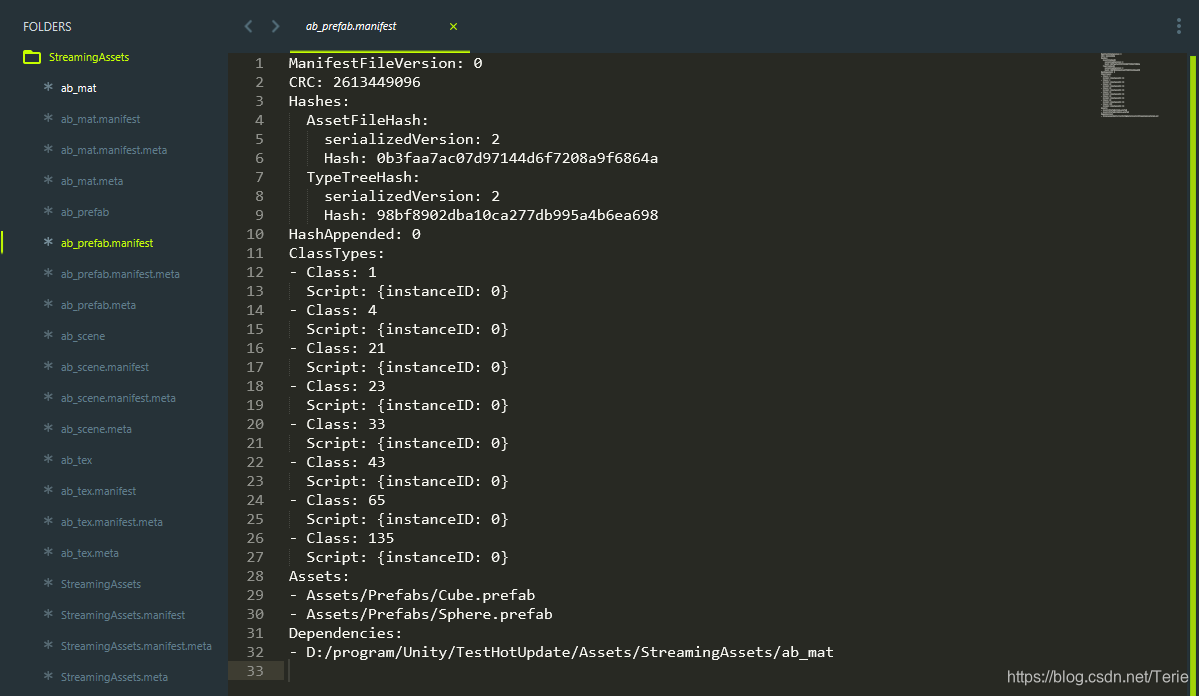Open ab_scene file in sidebar

tap(83, 336)
